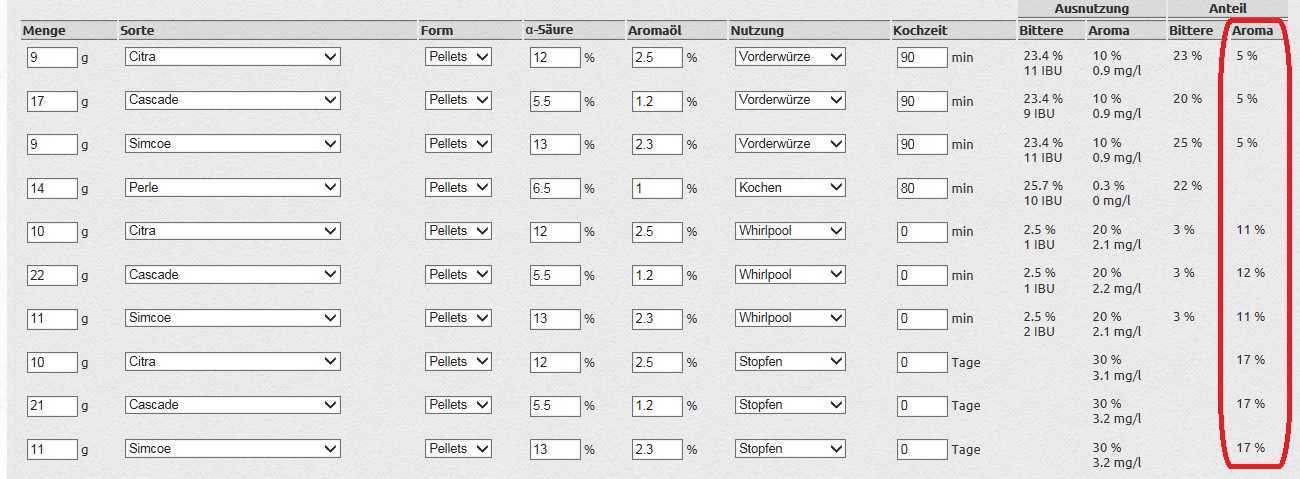Click the Ausnutzung group header
This screenshot has width=1300, height=479.
(x=1091, y=9)
